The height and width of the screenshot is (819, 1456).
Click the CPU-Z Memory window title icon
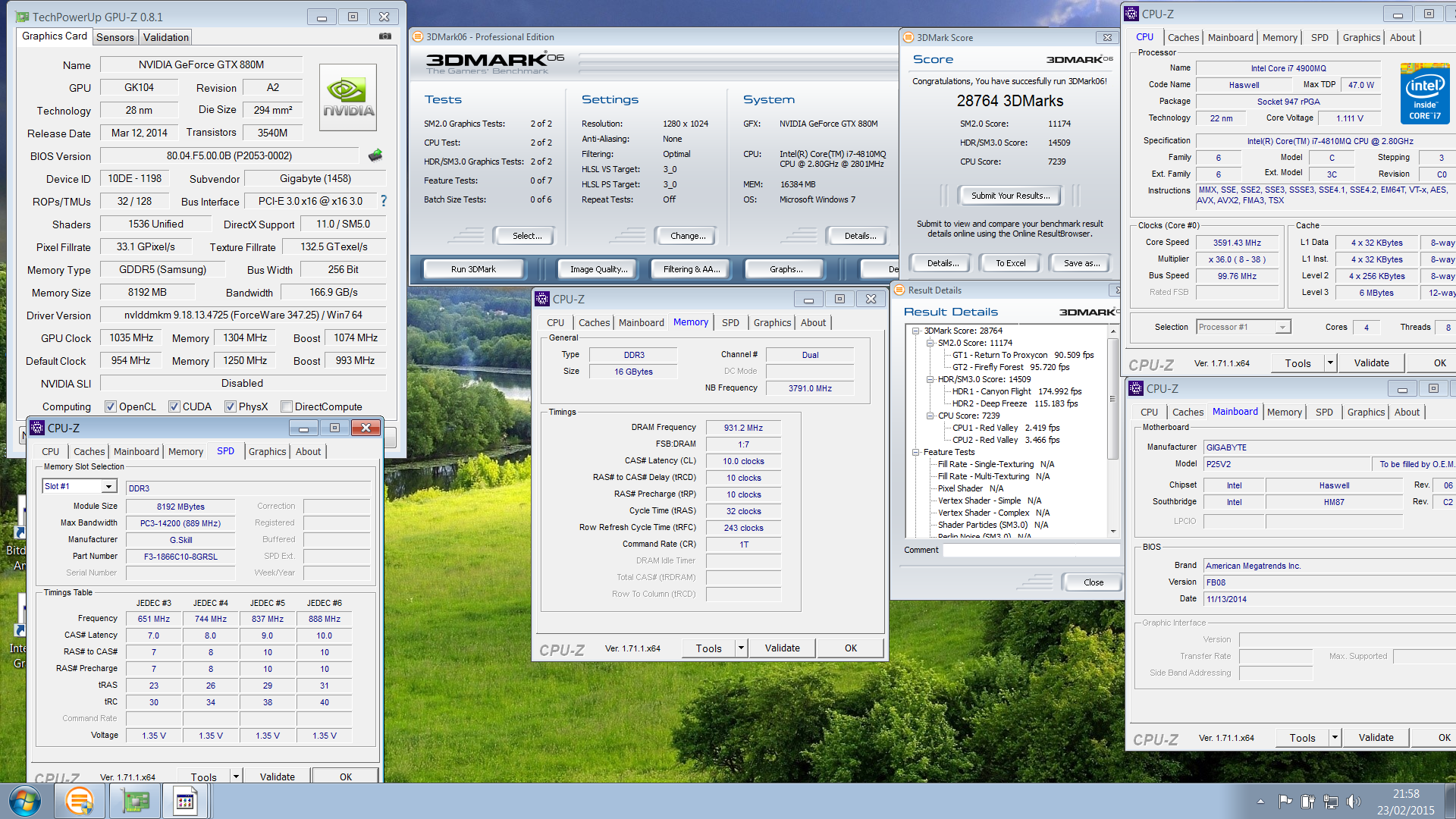[x=542, y=299]
